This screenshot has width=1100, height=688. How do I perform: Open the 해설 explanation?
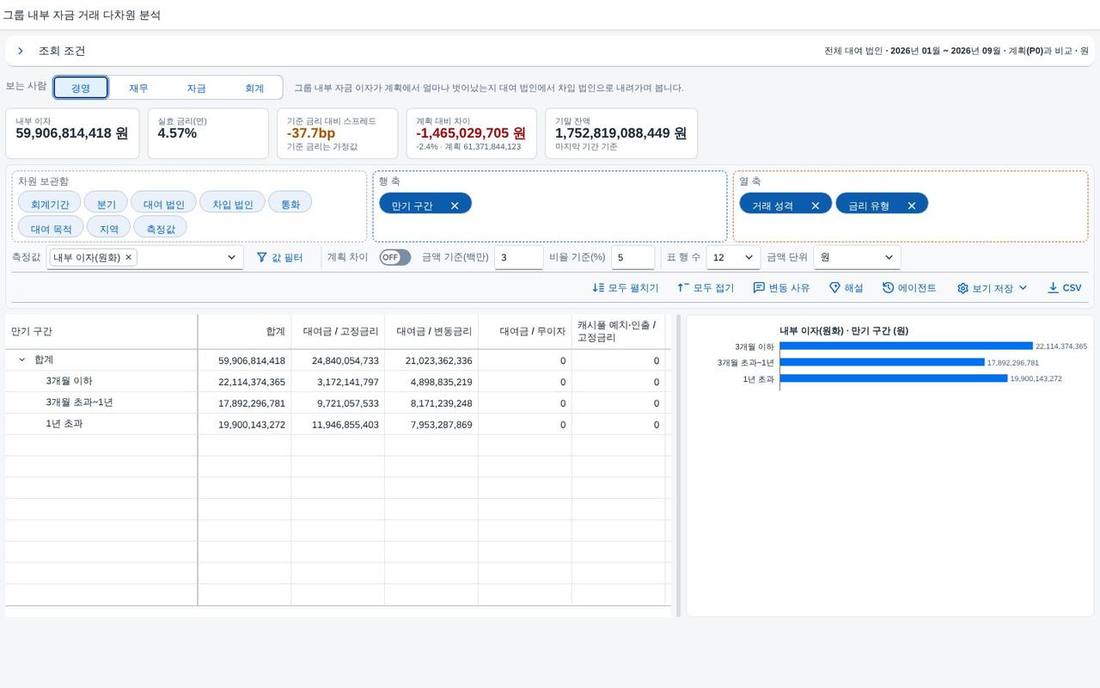(x=846, y=288)
